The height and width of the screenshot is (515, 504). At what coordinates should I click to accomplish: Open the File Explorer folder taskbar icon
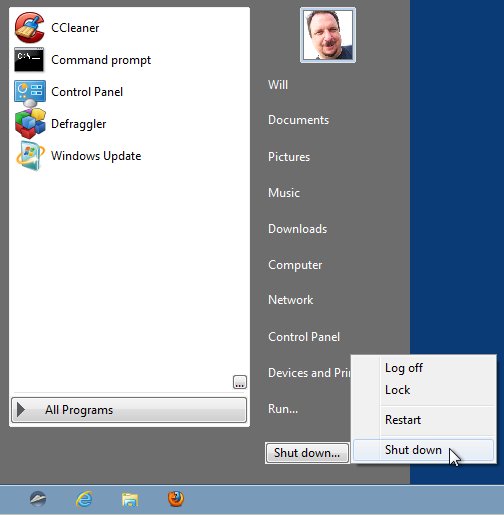[x=130, y=500]
